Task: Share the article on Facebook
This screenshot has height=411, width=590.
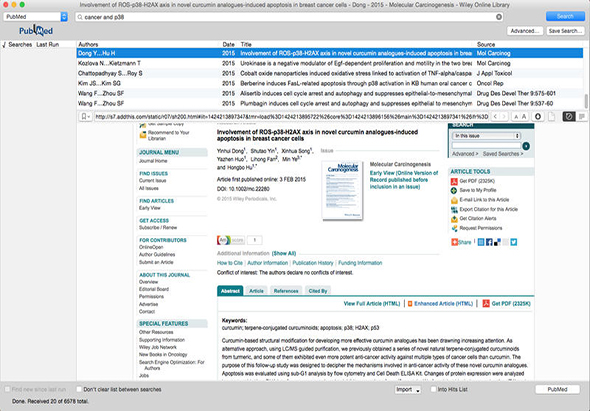Action: [489, 242]
